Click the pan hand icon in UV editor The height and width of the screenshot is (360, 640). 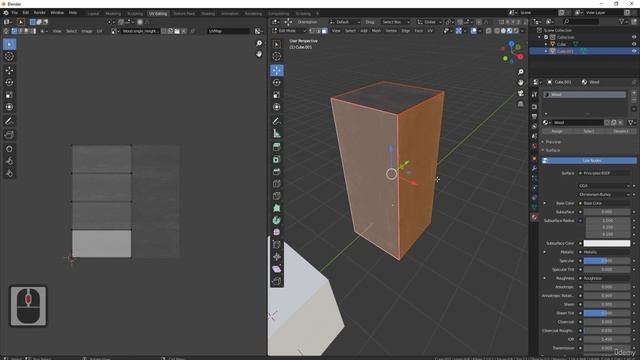click(x=259, y=54)
